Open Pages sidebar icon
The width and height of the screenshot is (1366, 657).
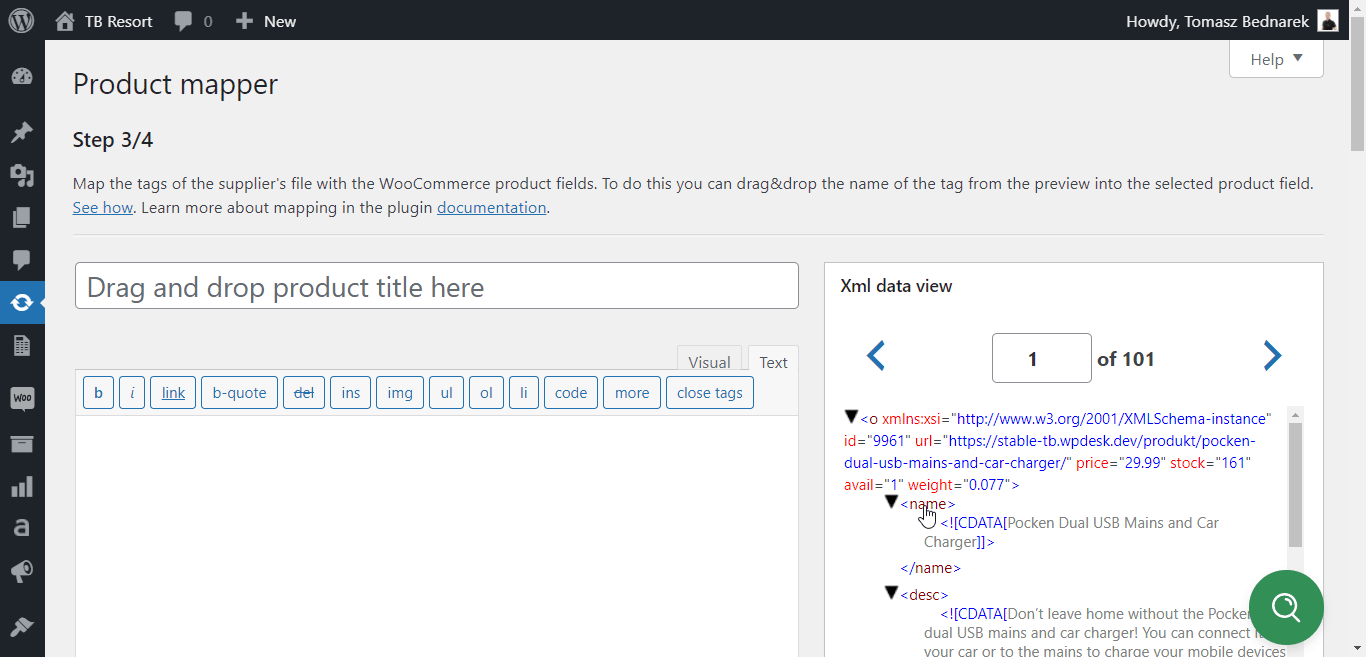[x=22, y=218]
